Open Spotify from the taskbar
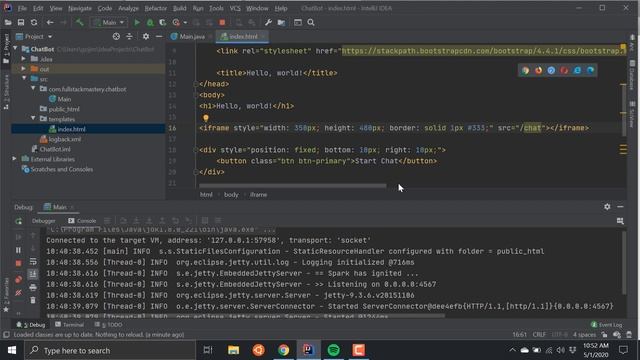 point(333,350)
